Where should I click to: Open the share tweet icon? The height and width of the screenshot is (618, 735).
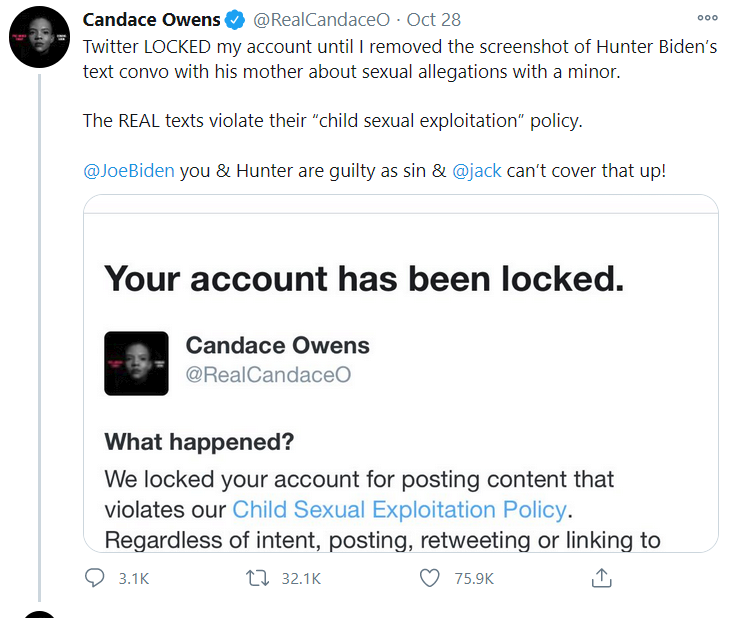pyautogui.click(x=601, y=578)
